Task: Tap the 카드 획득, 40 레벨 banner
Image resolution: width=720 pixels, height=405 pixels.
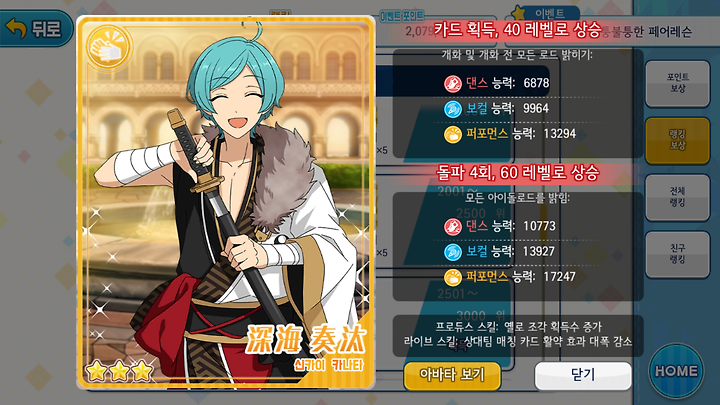Action: (x=517, y=30)
